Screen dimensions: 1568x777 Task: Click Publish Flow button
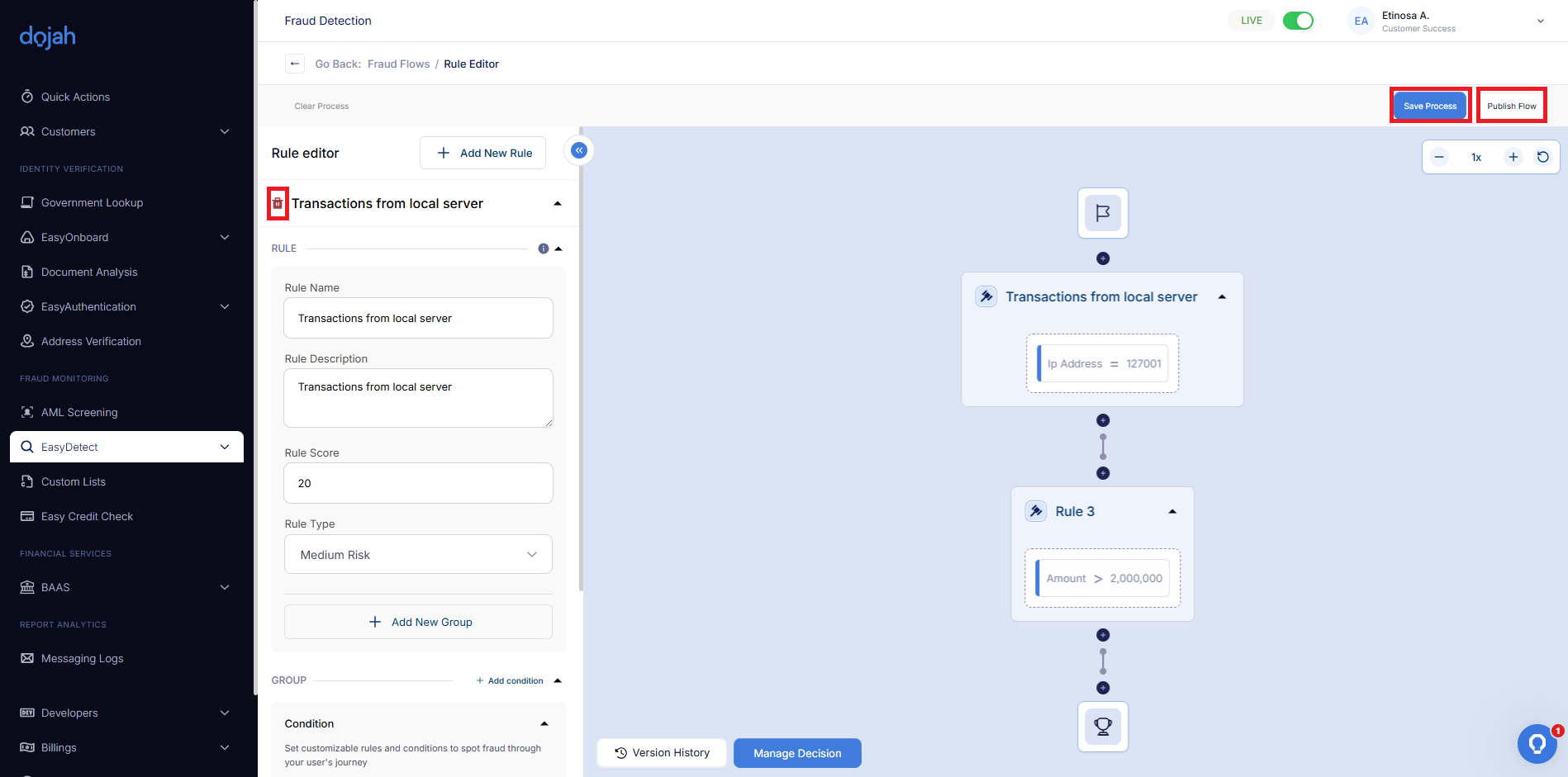tap(1512, 106)
